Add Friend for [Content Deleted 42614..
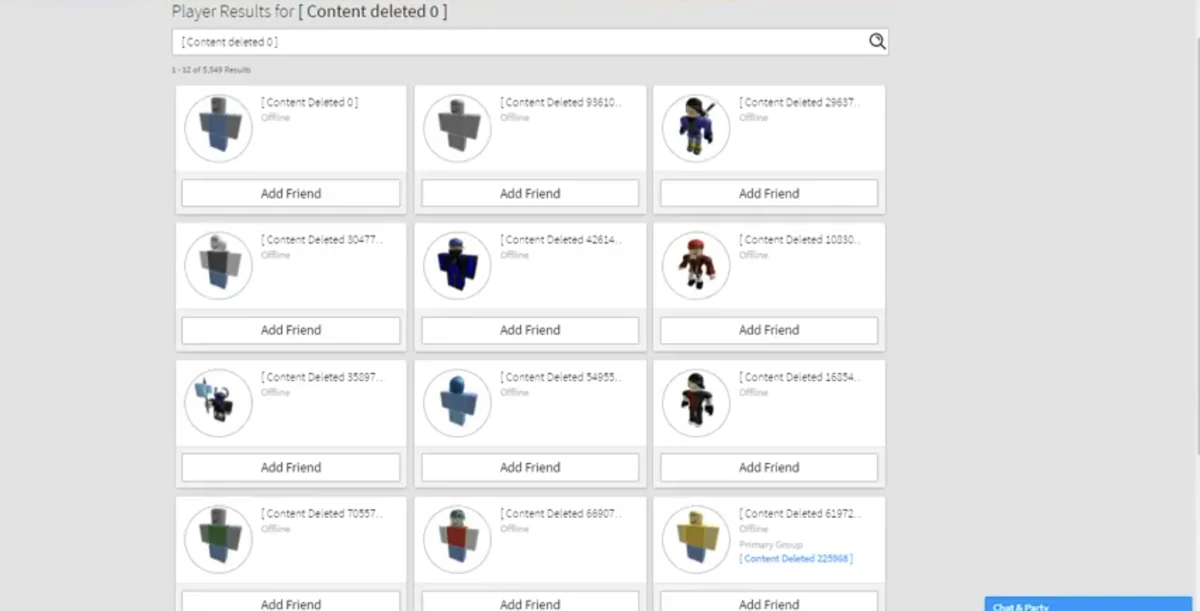The image size is (1200, 611). tap(529, 330)
